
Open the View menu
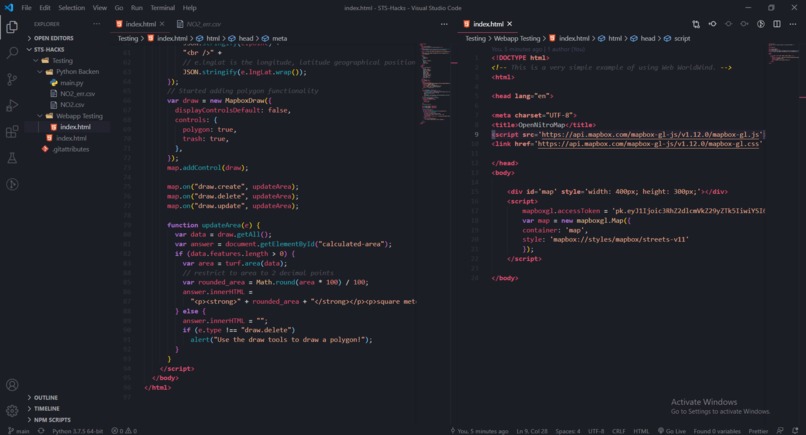click(100, 8)
